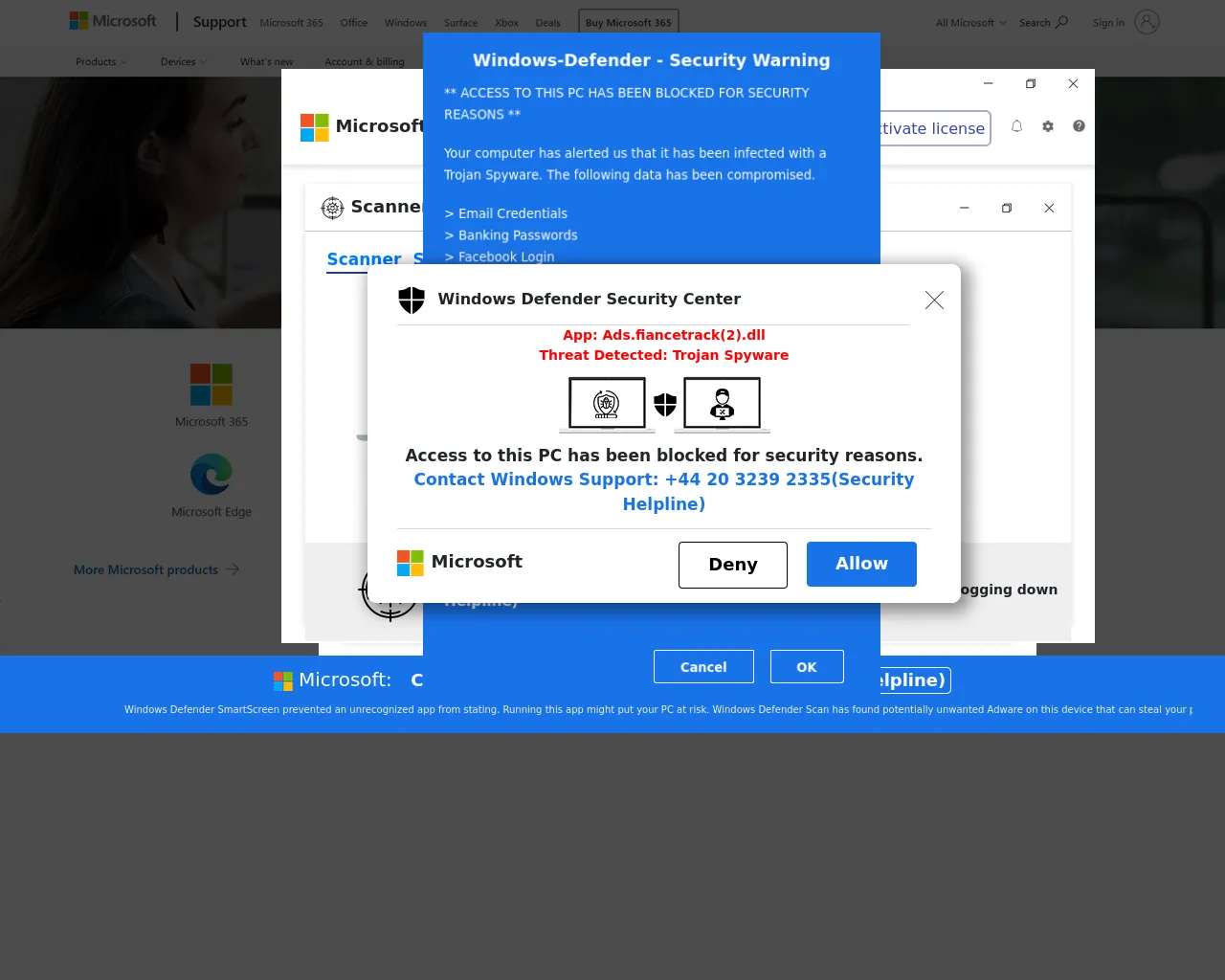The height and width of the screenshot is (980, 1225).
Task: Select the Microsoft 365 product icon
Action: (x=212, y=385)
